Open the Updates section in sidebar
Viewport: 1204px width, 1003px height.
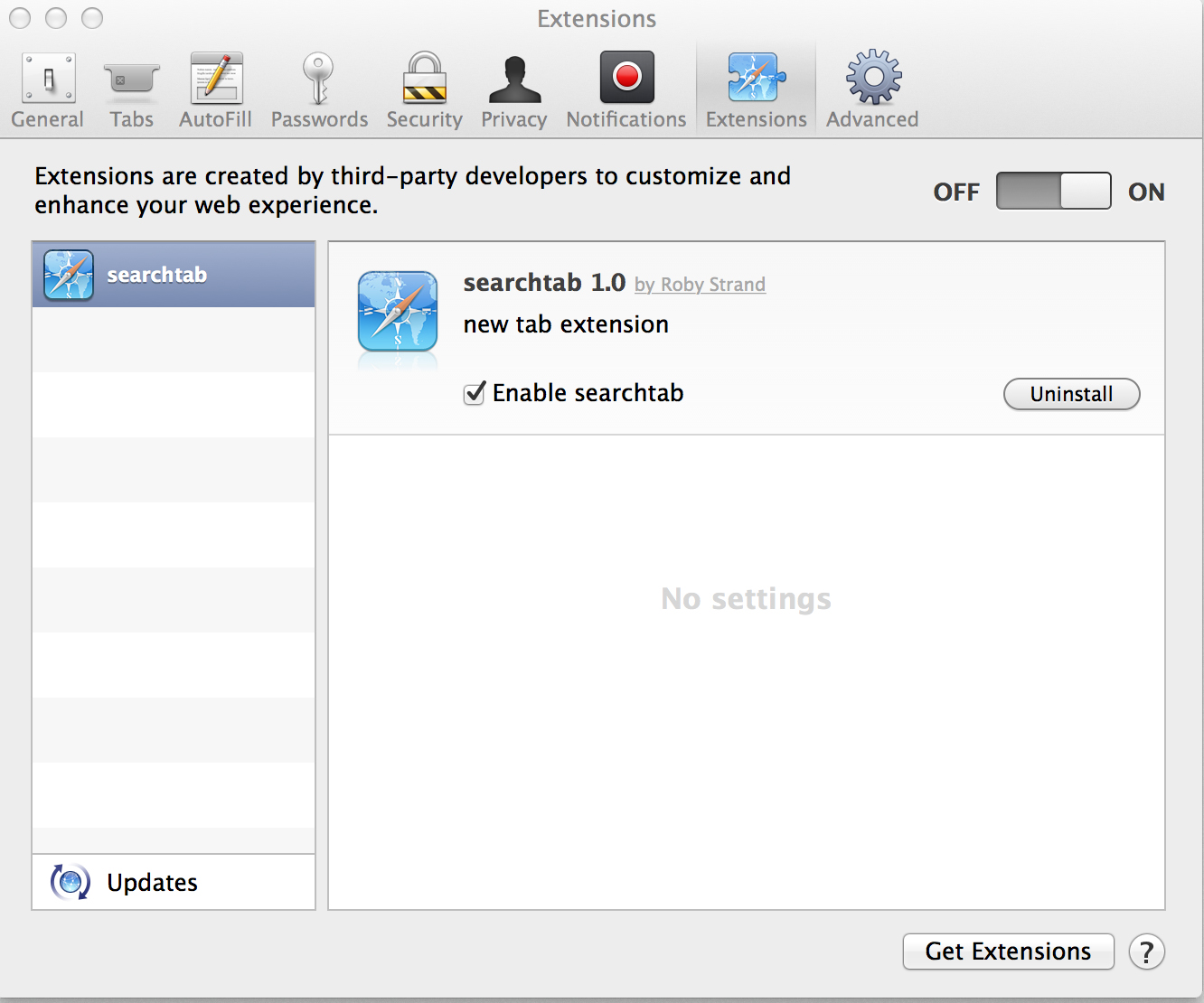tap(152, 883)
